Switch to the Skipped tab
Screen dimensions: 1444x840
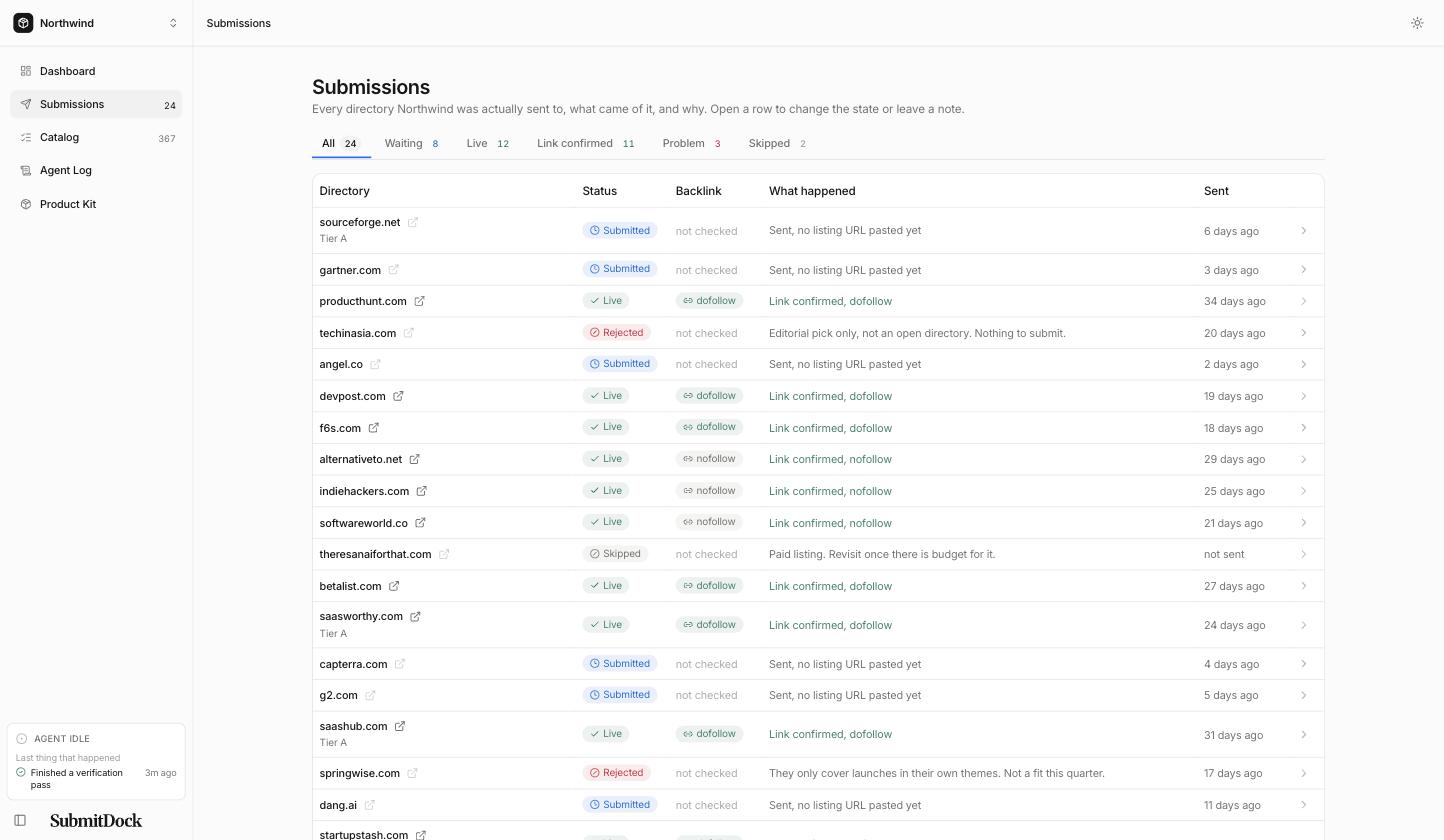778,144
